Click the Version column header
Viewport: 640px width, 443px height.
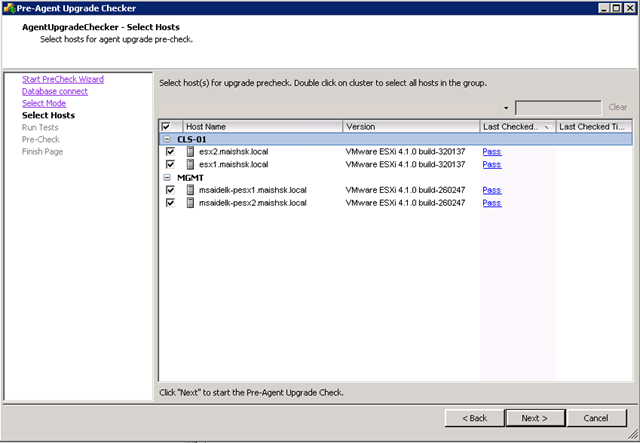(411, 127)
